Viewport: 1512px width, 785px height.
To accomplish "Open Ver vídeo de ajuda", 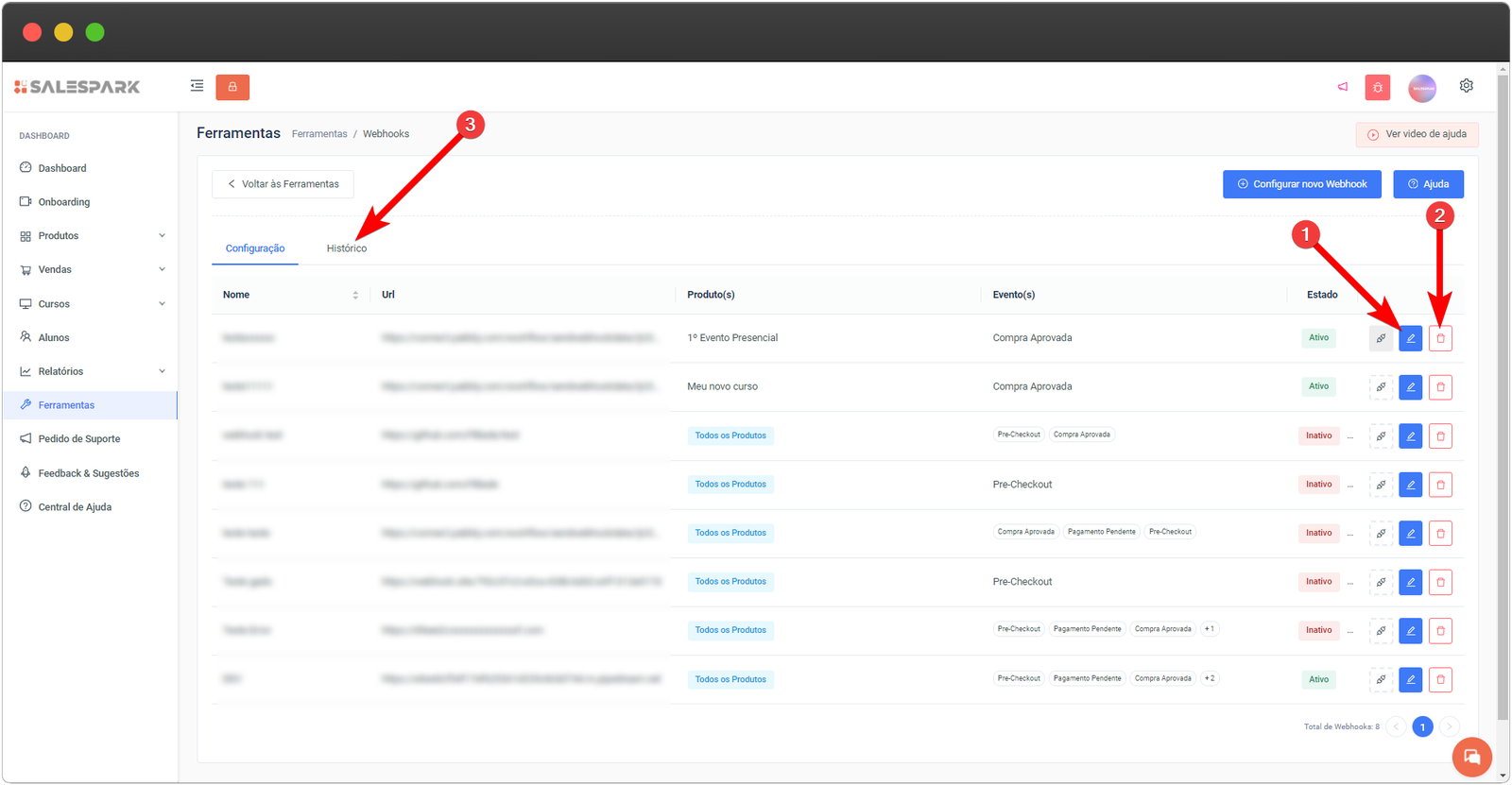I will pyautogui.click(x=1417, y=134).
